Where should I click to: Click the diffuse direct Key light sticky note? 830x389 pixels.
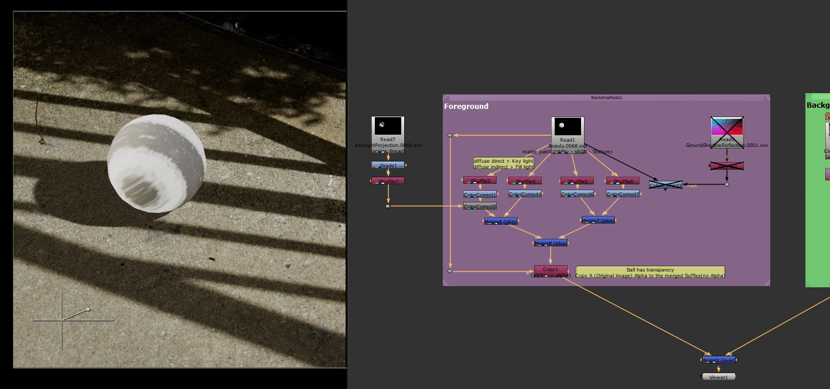tap(503, 163)
